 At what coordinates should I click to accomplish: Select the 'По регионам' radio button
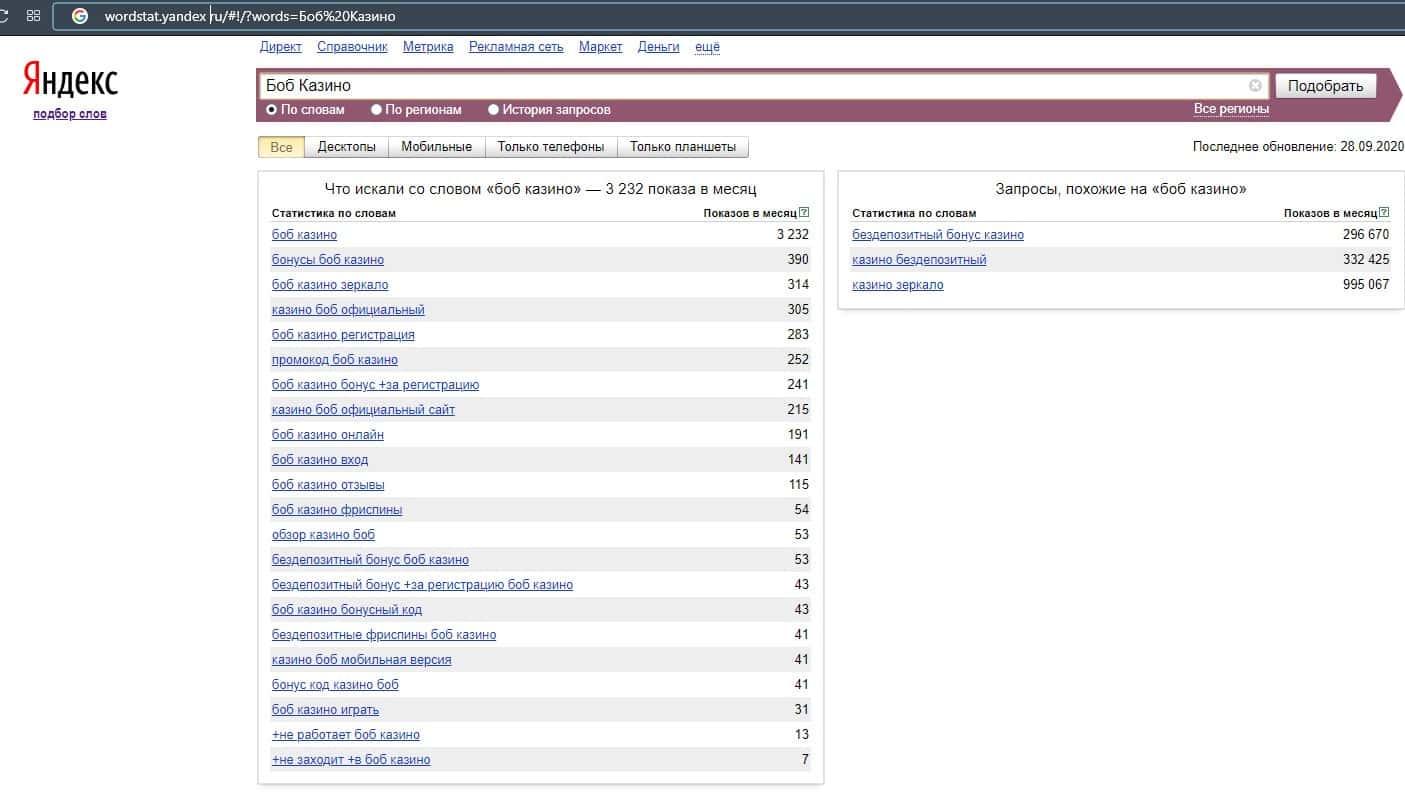point(377,110)
